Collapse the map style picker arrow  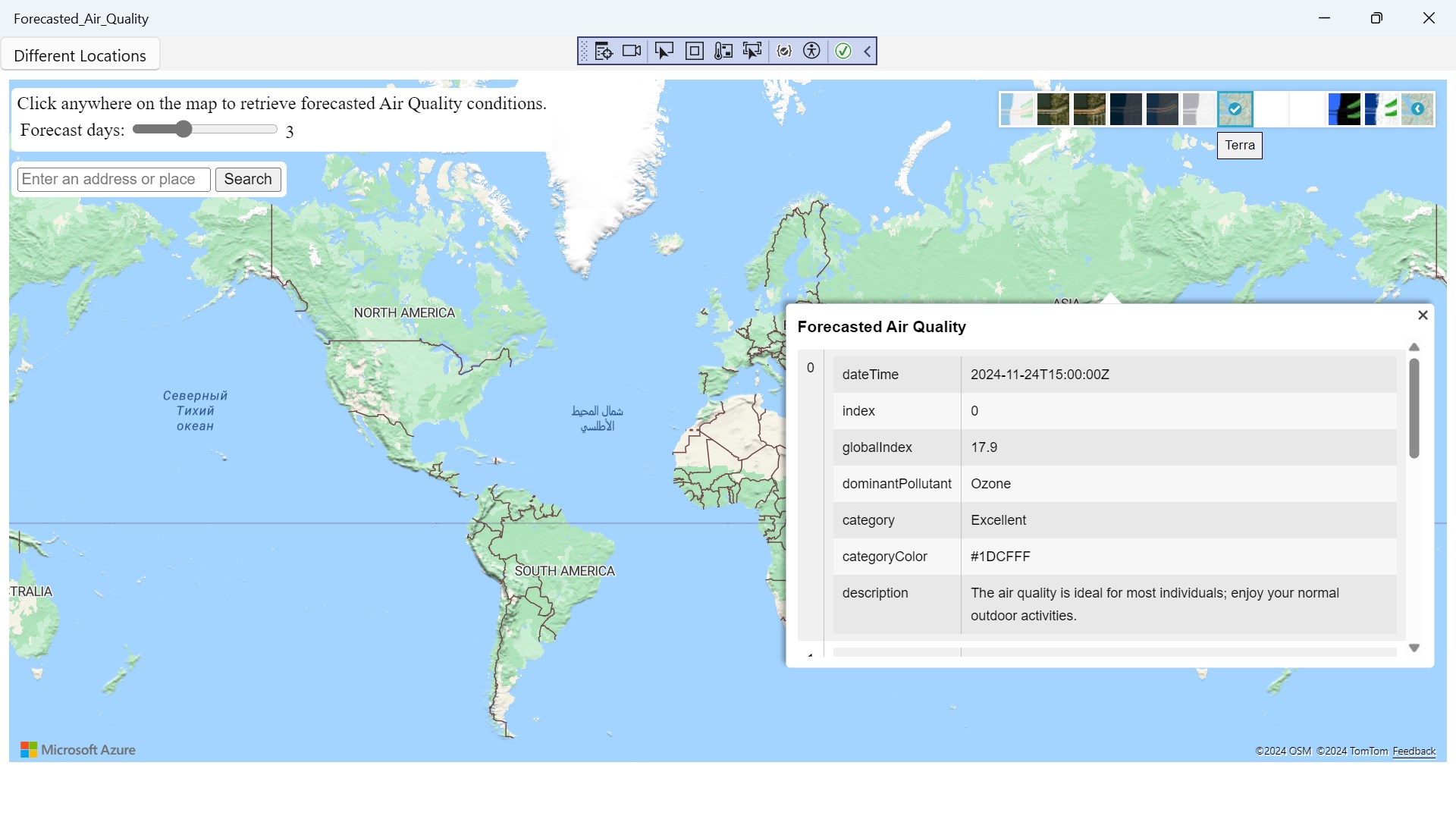pos(1417,109)
